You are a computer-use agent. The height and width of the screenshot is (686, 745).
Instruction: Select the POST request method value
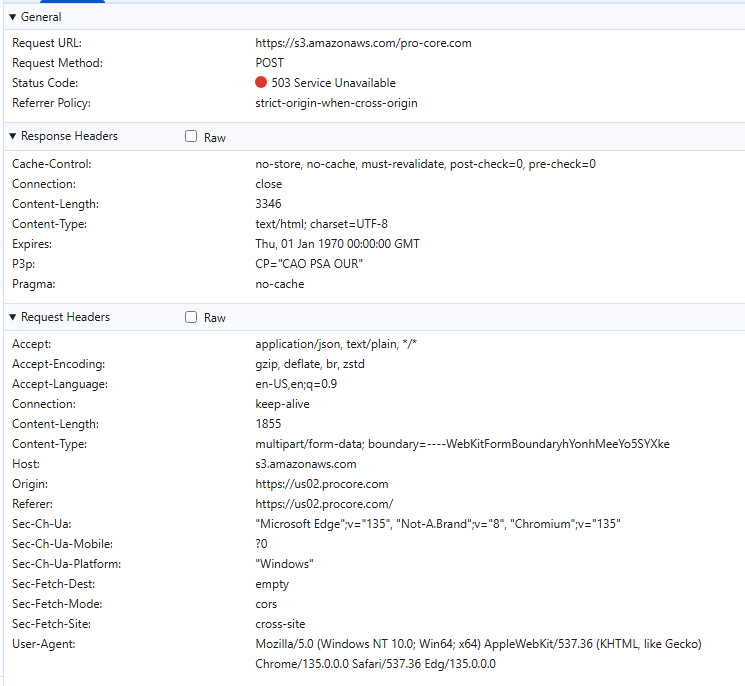coord(269,63)
